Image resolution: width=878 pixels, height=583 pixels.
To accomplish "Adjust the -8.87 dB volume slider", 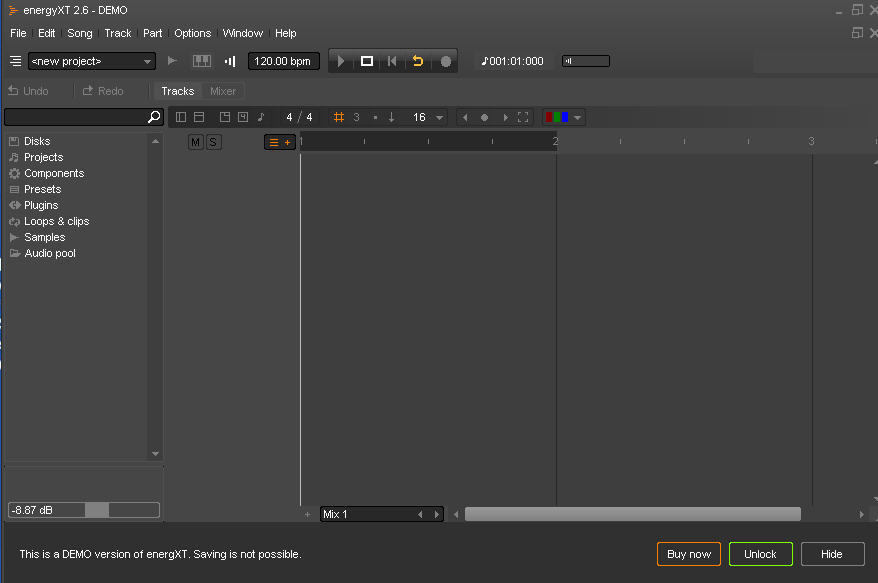I will pos(83,510).
